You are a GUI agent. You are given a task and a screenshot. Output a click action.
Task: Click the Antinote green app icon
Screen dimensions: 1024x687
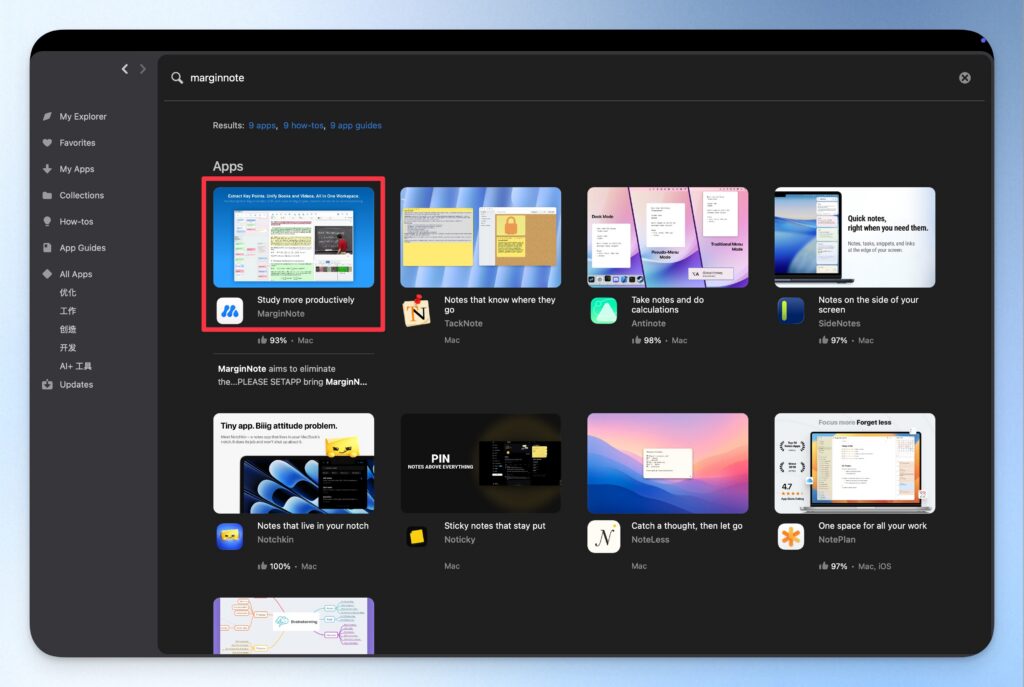pos(604,311)
